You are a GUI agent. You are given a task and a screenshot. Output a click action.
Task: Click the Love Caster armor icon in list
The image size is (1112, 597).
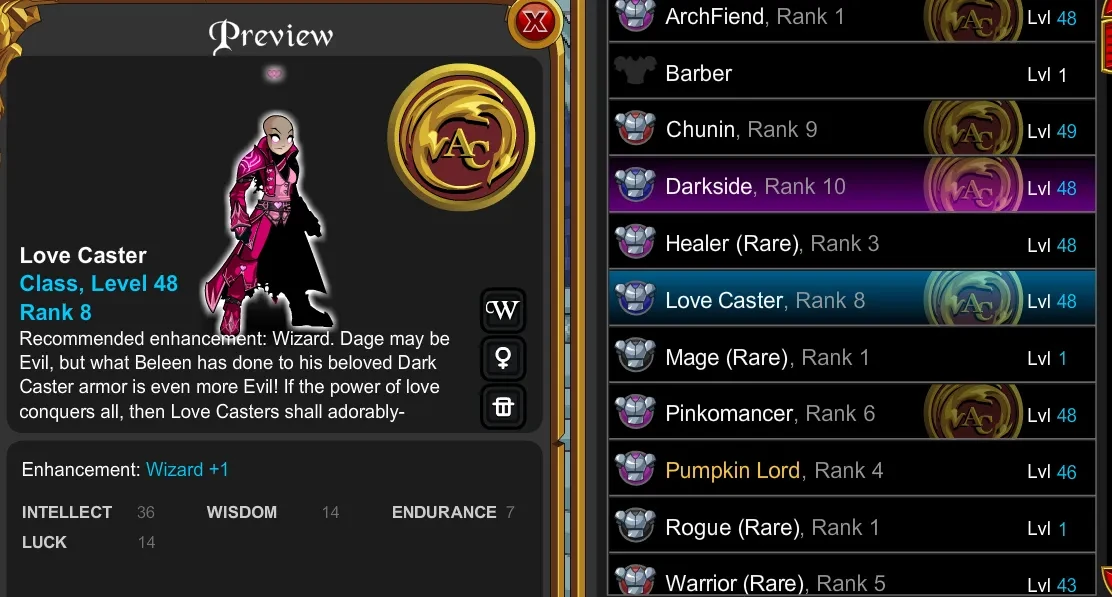click(x=635, y=298)
